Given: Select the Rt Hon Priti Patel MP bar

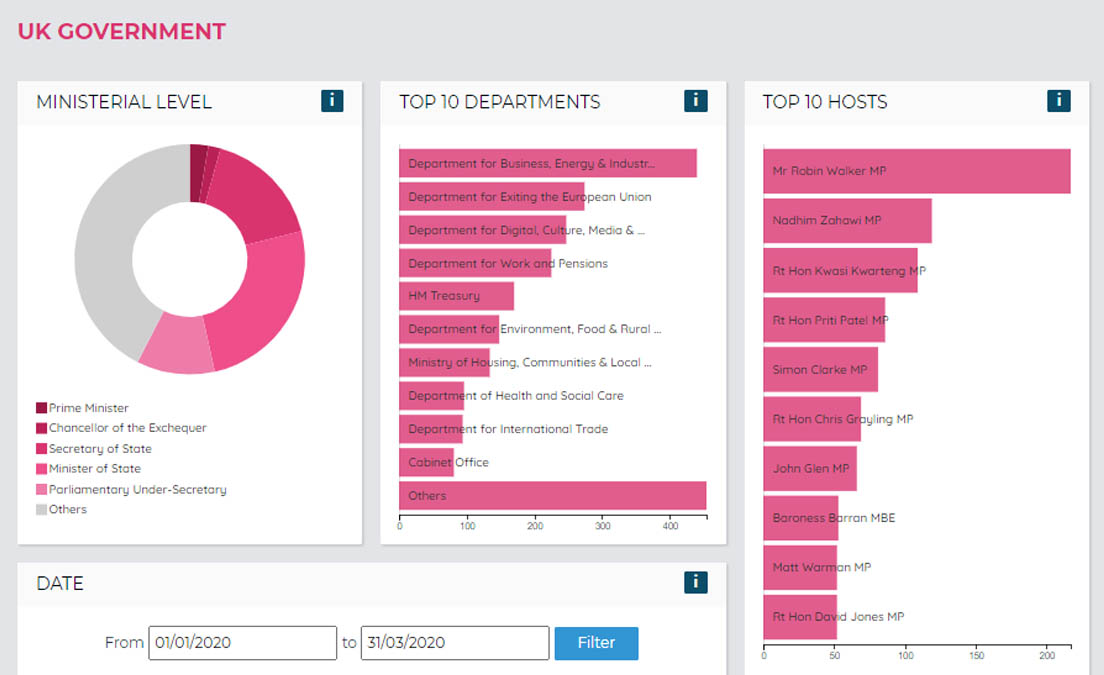Looking at the screenshot, I should (x=823, y=319).
